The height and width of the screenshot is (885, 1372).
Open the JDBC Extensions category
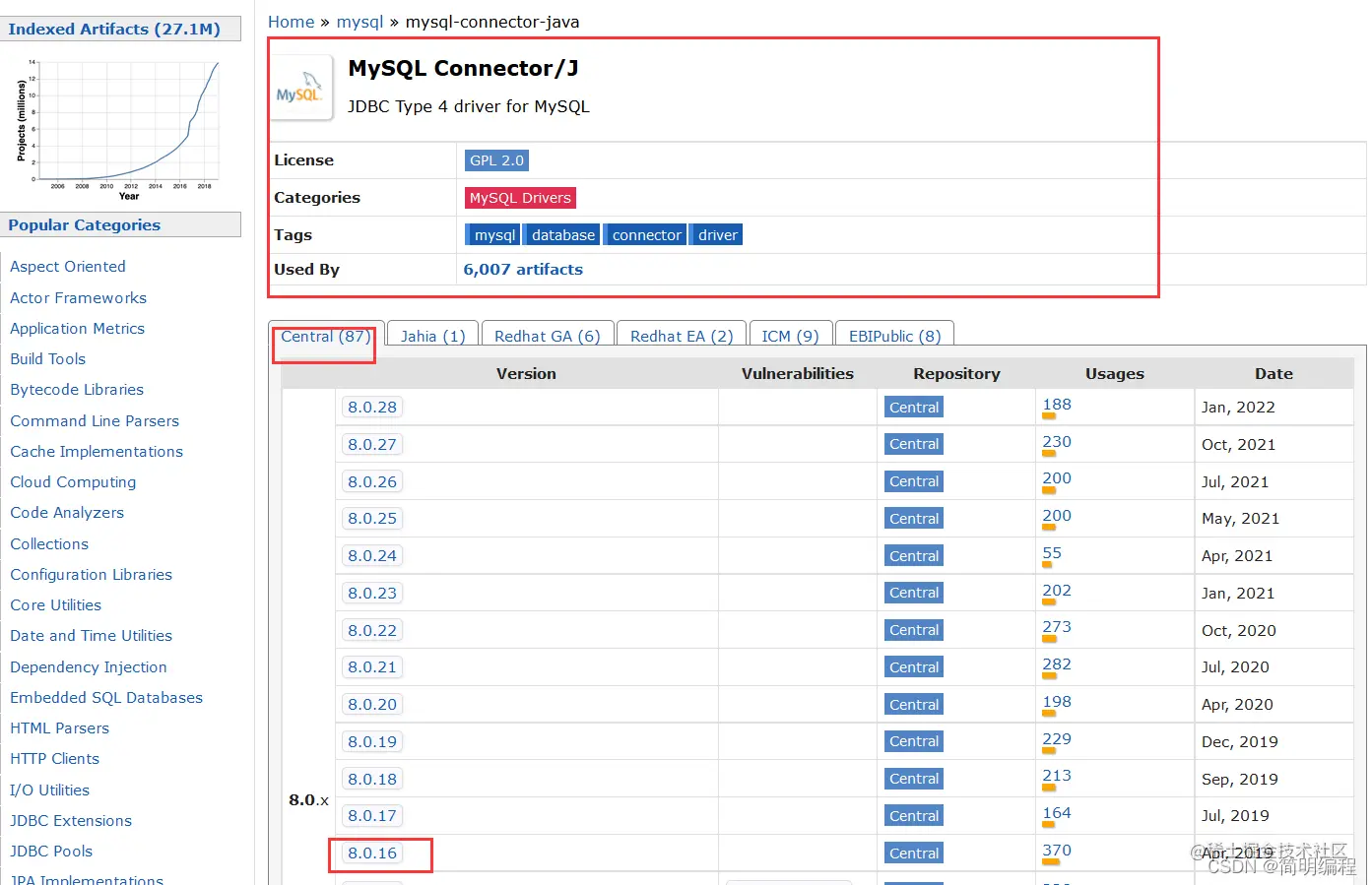click(71, 821)
